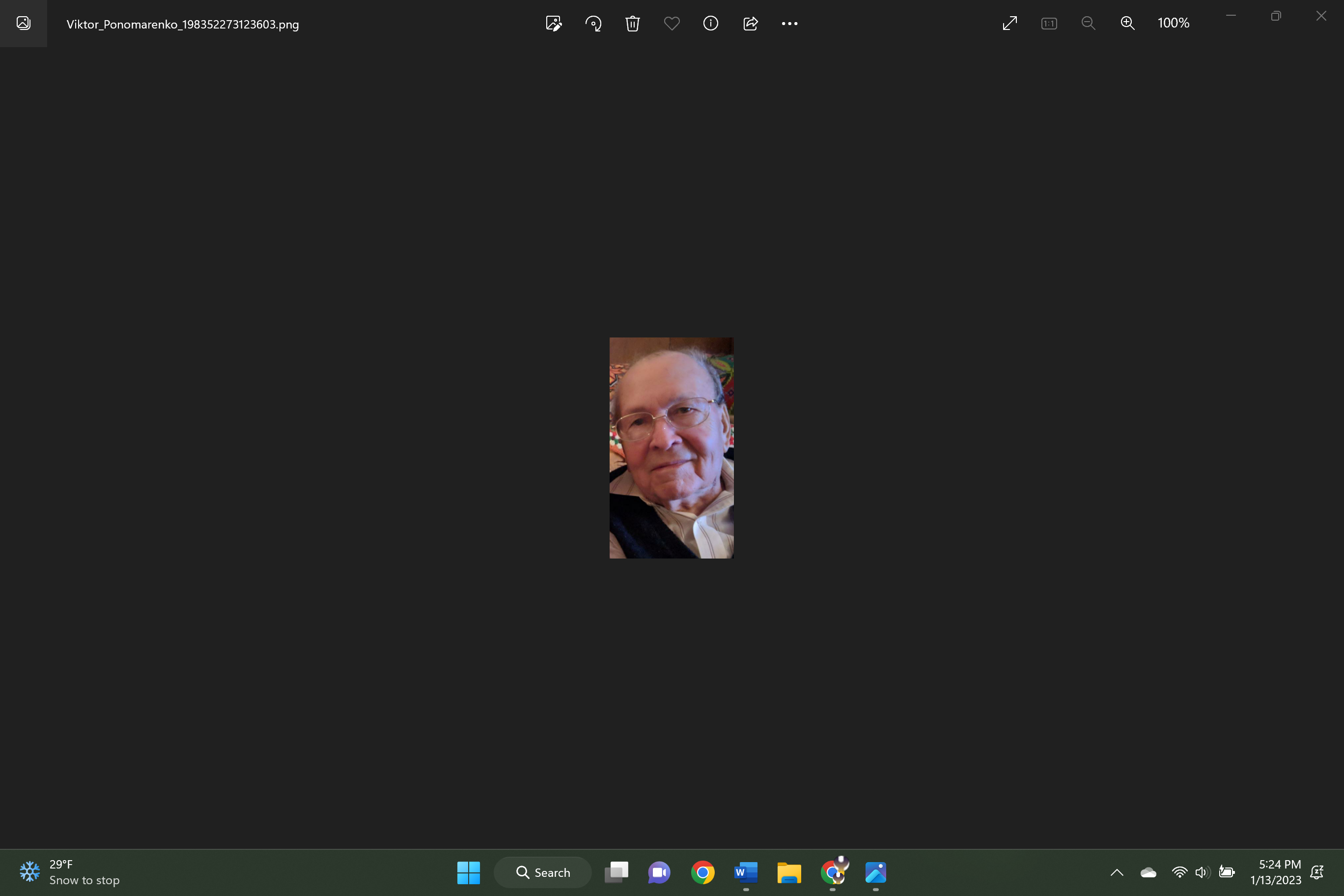Toggle the favorite heart icon

672,24
